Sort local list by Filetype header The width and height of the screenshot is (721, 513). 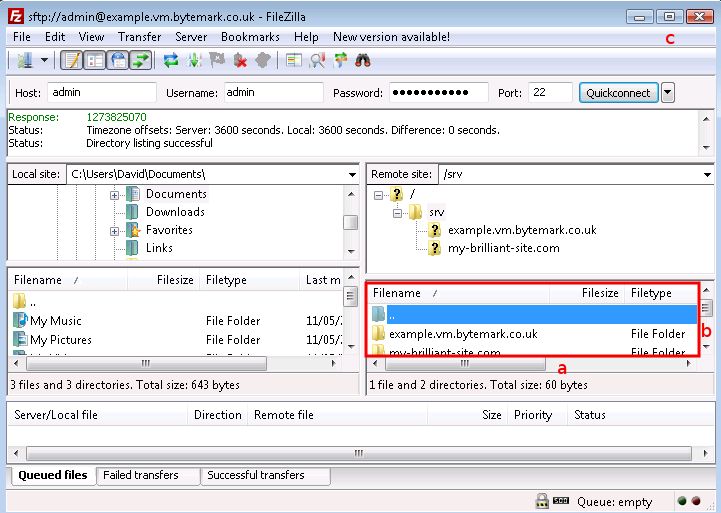click(x=249, y=280)
